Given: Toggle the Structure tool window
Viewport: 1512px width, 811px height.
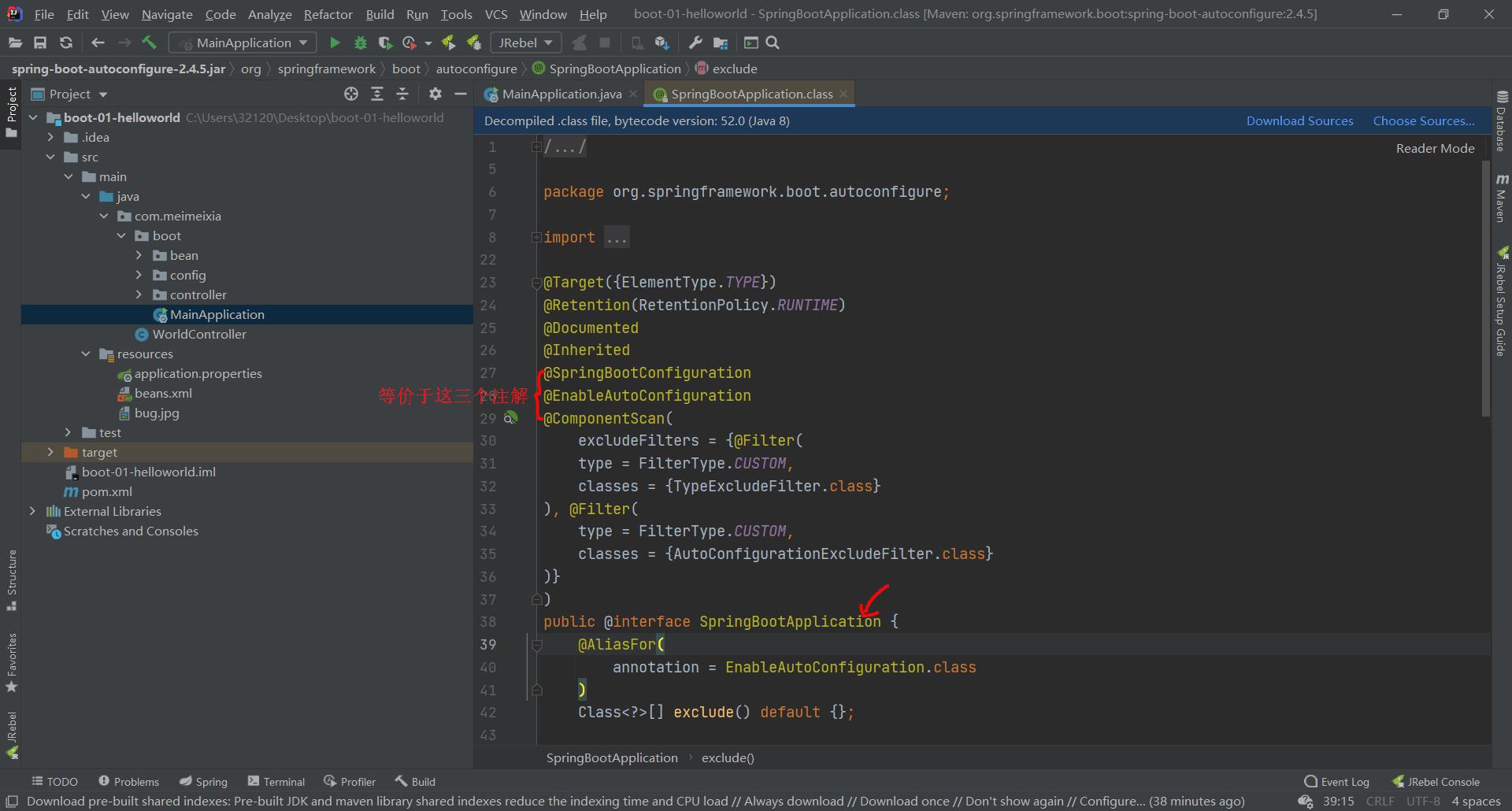Looking at the screenshot, I should coord(11,580).
